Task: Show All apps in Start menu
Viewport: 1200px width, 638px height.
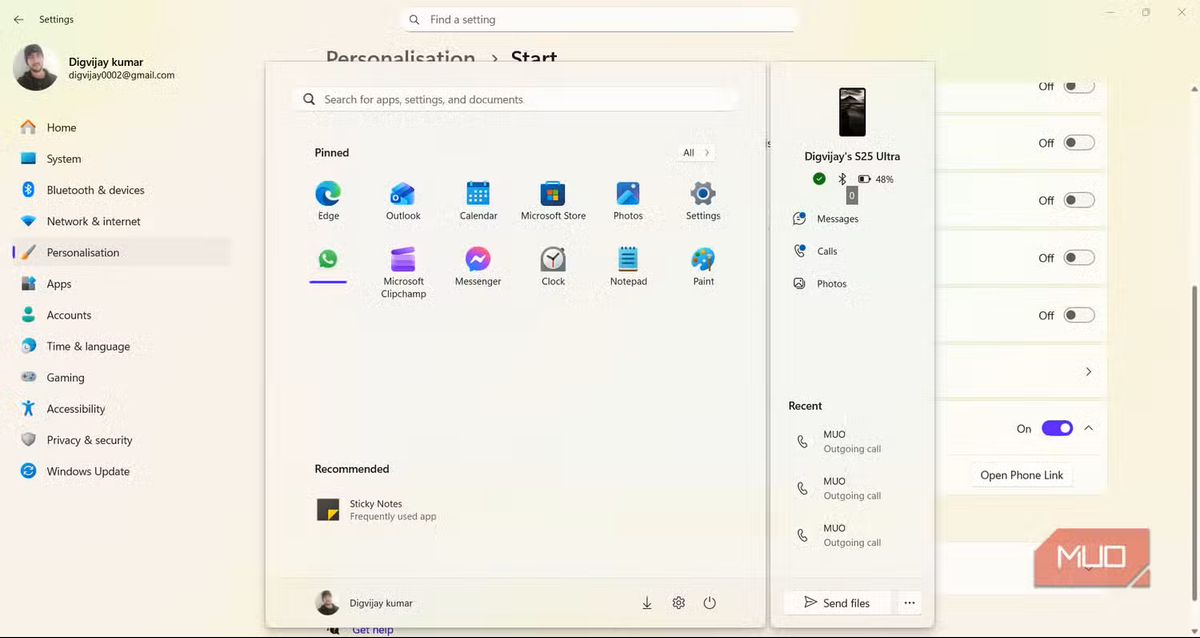Action: click(x=696, y=153)
